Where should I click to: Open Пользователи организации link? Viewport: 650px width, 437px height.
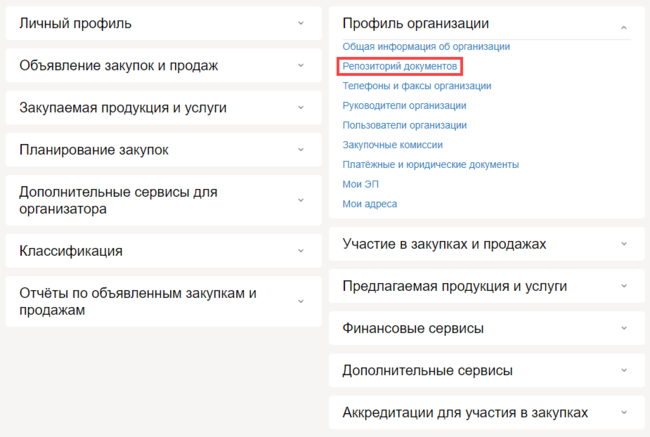coord(404,125)
